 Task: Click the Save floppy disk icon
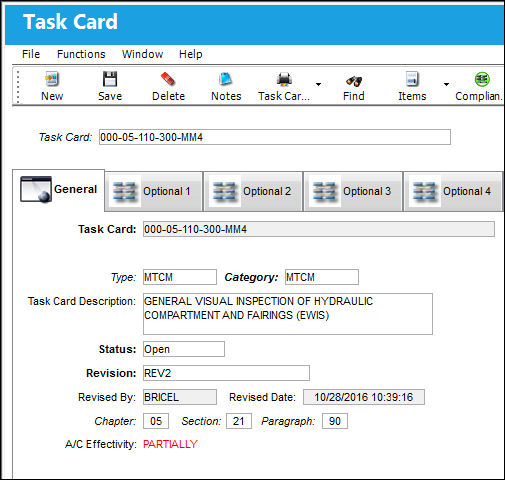tap(110, 79)
